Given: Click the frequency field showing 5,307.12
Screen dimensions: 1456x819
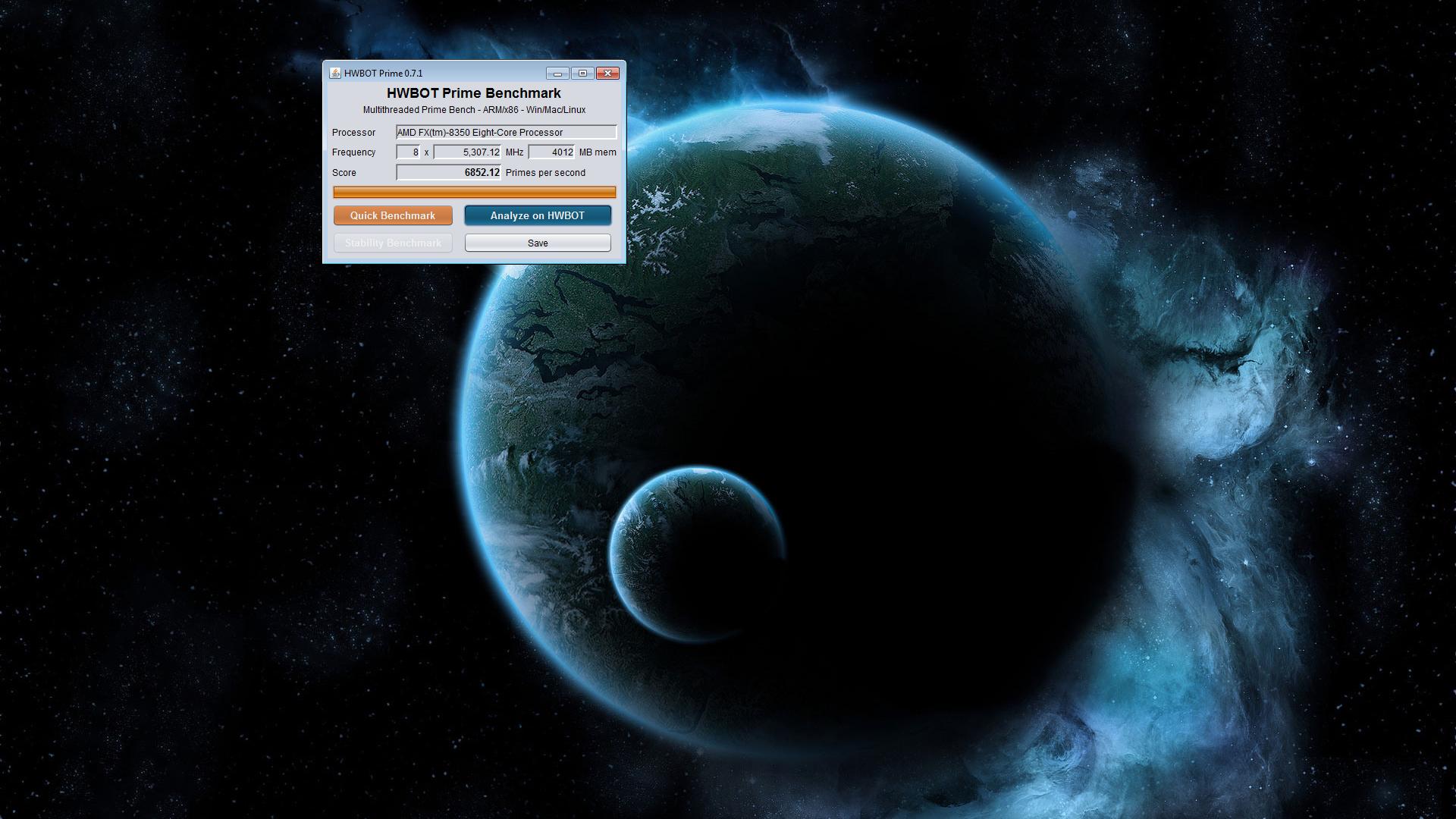Looking at the screenshot, I should pos(467,152).
